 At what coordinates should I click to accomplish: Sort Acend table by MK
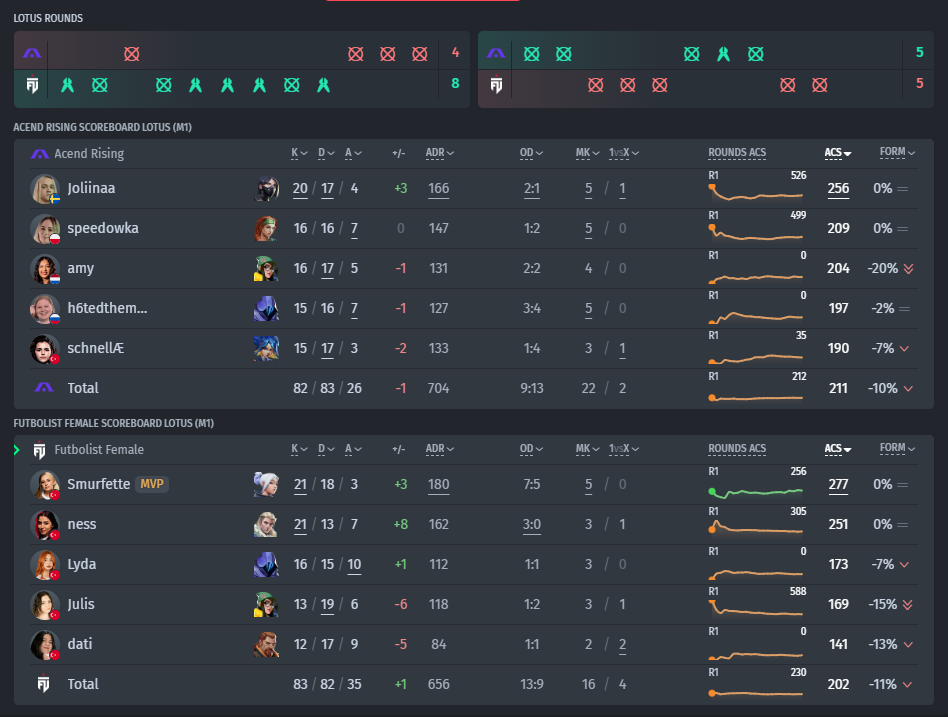[x=587, y=153]
